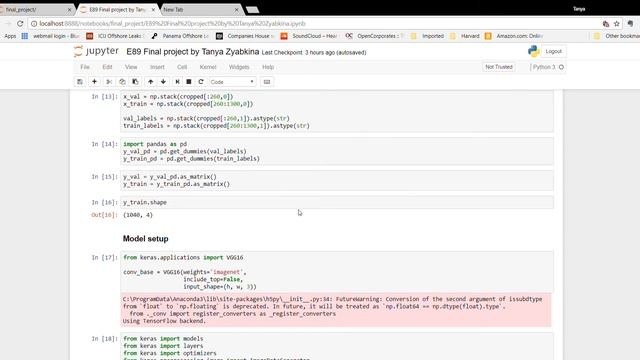The image size is (640, 360).
Task: Close the New Tab browser tab
Action: click(236, 9)
